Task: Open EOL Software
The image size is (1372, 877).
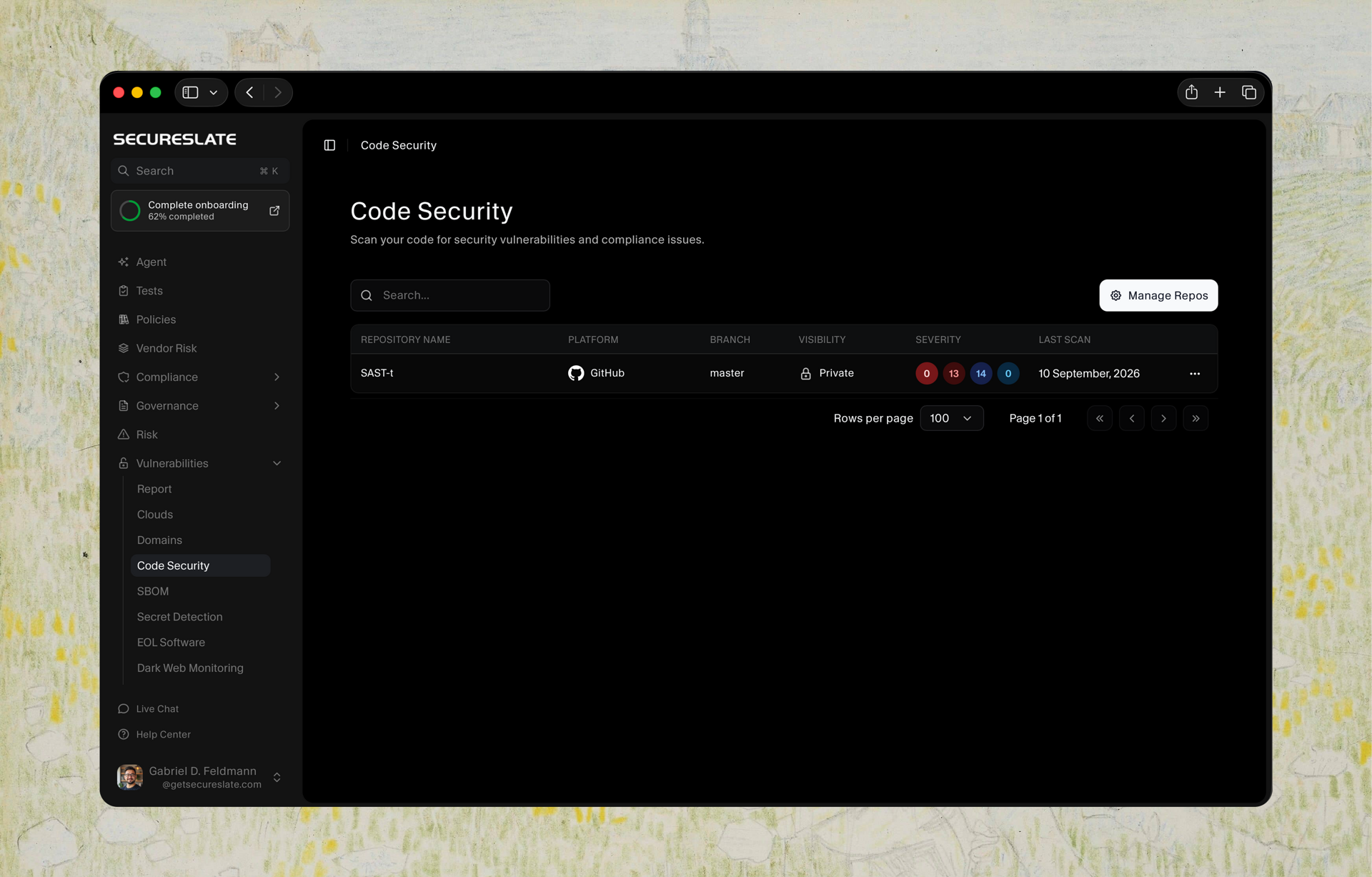Action: (171, 643)
